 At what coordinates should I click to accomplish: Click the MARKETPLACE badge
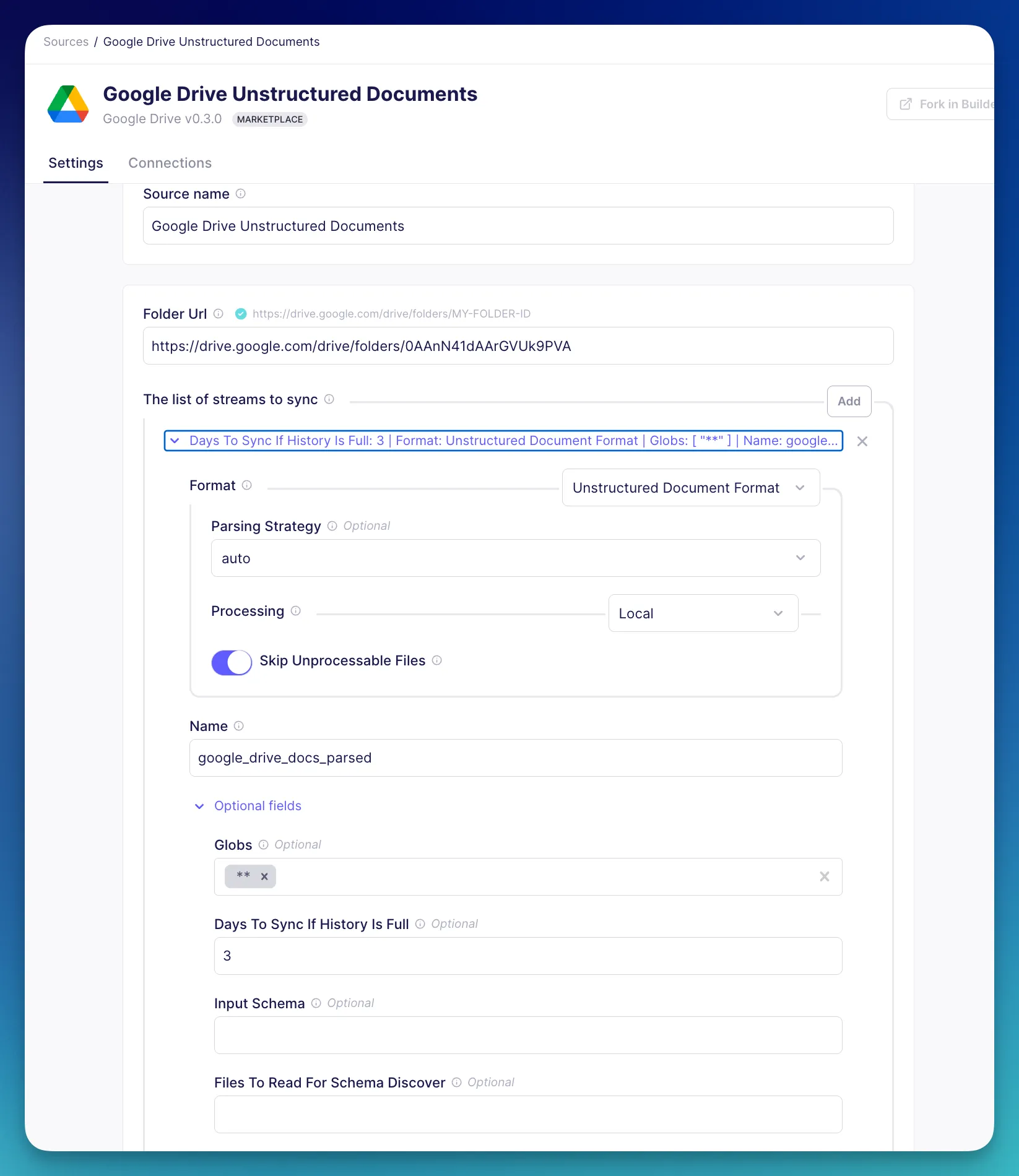(x=270, y=119)
